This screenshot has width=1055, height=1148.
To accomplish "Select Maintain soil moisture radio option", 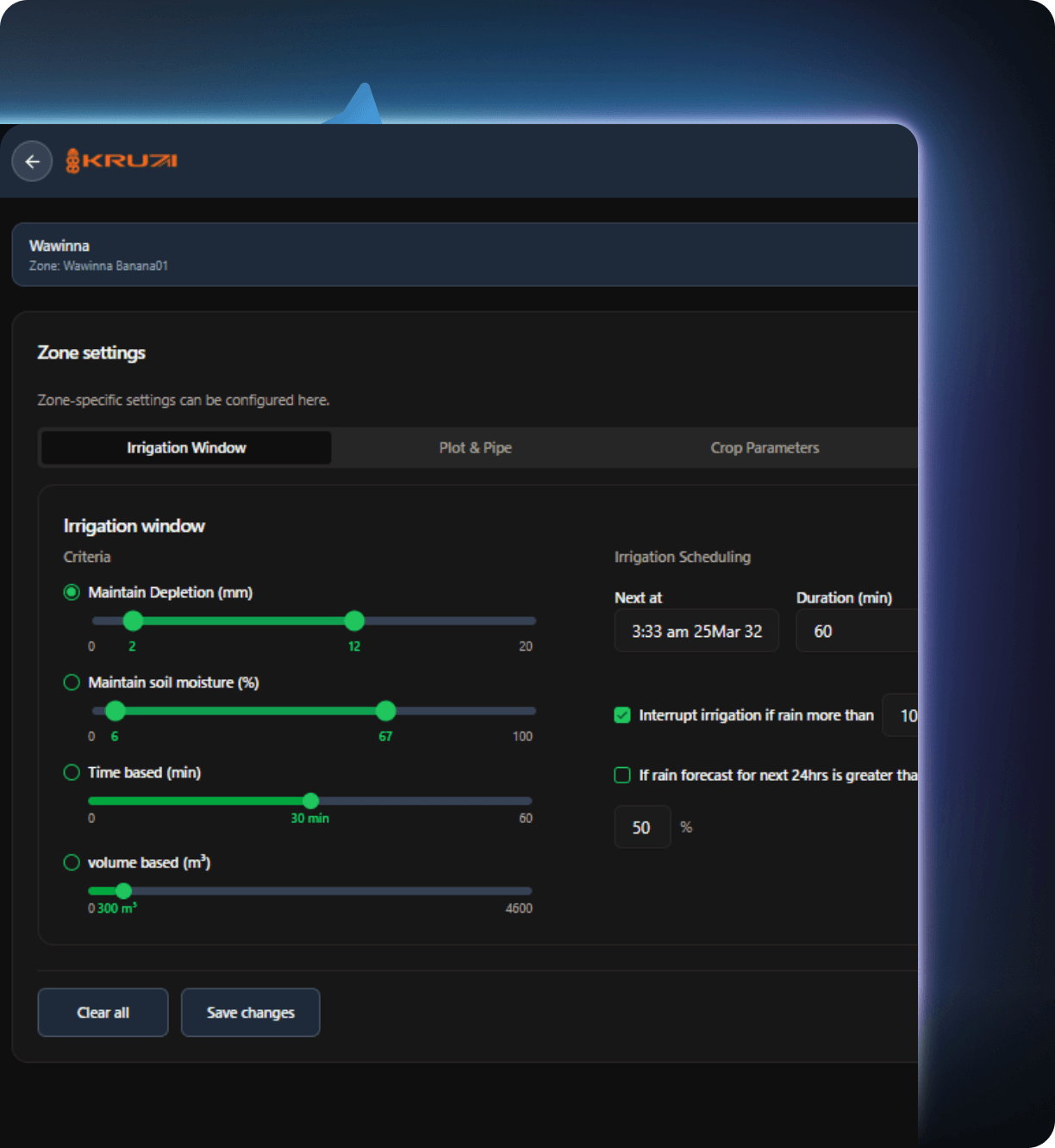I will [72, 683].
